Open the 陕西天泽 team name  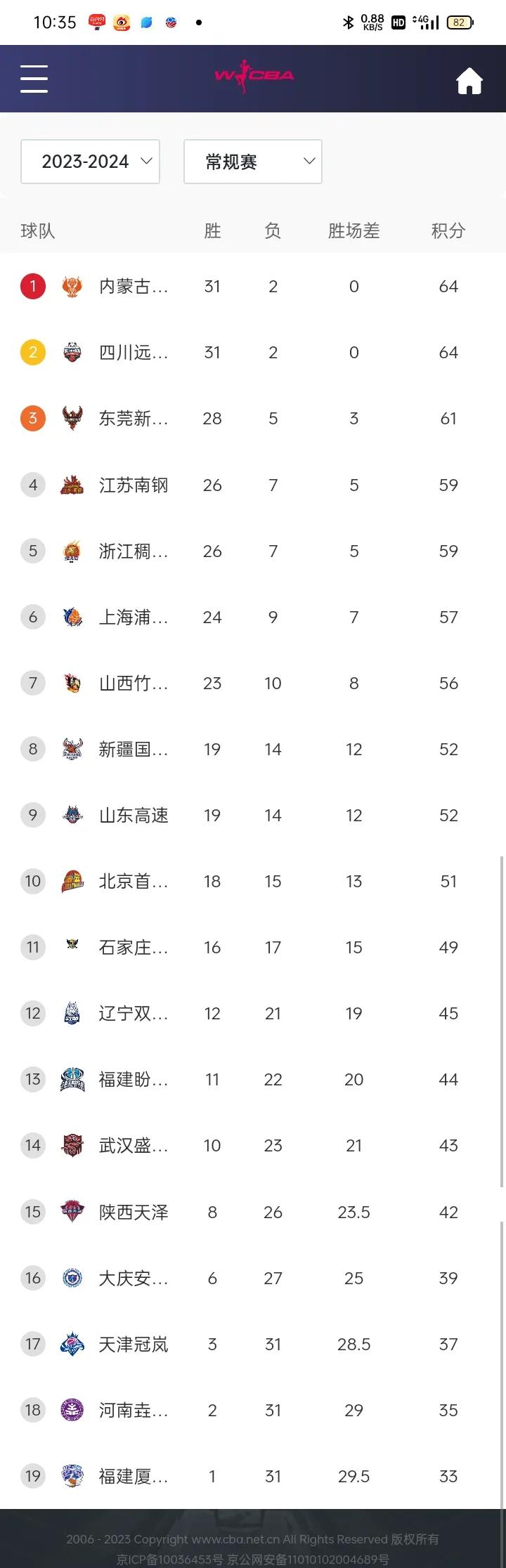tap(134, 1212)
